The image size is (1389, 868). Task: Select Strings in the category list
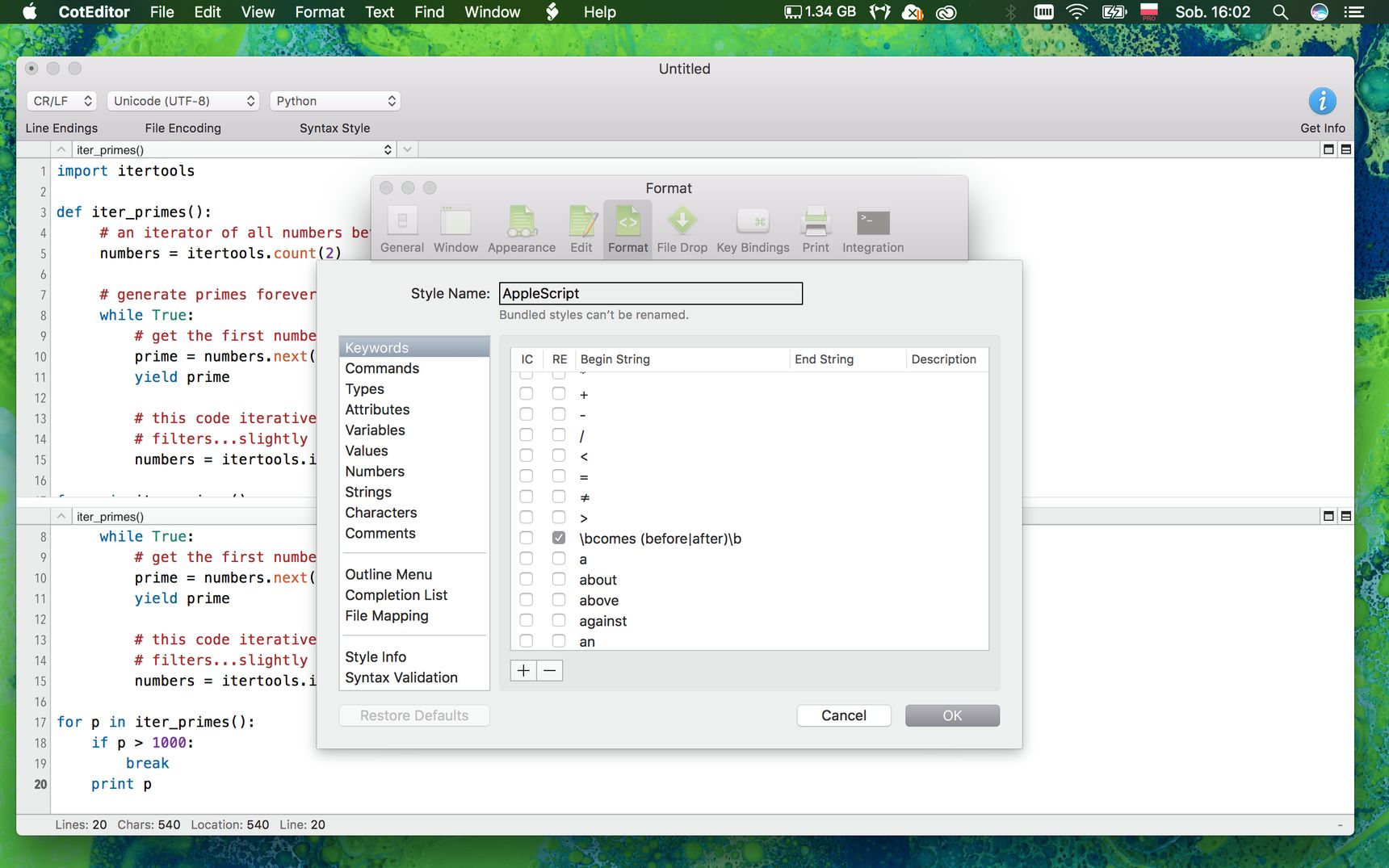[x=414, y=492]
